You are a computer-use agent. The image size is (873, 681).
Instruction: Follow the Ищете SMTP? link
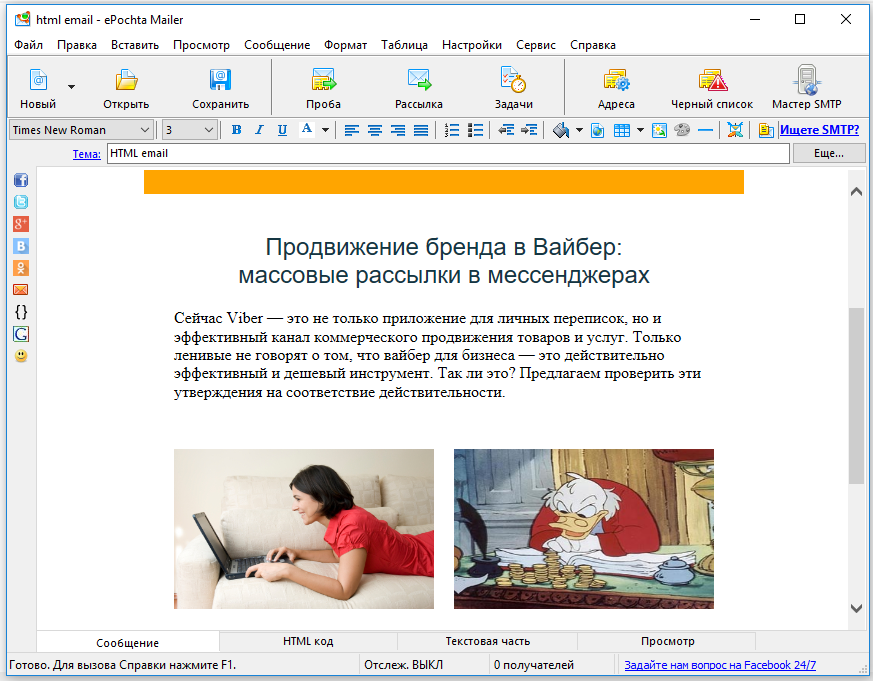click(819, 130)
